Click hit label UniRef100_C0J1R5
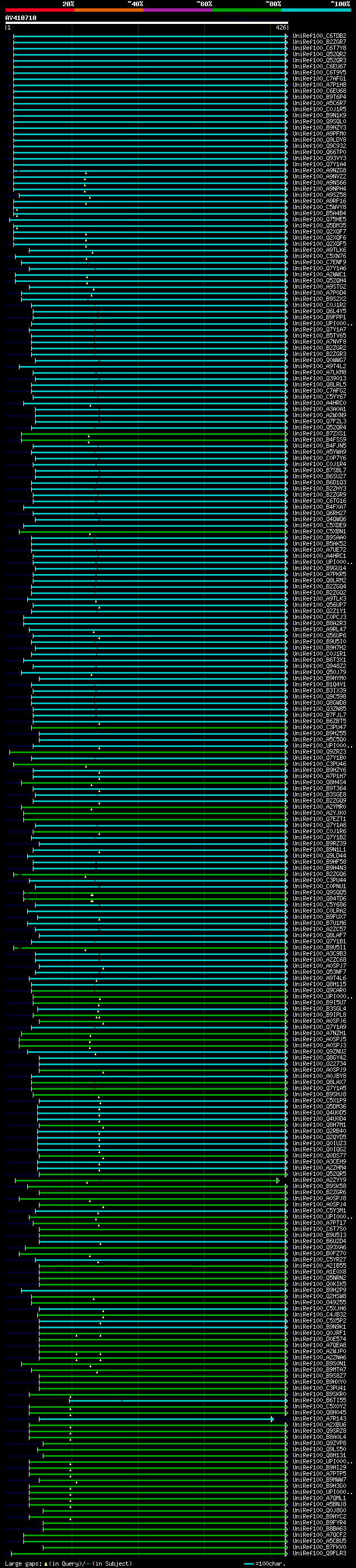The height and width of the screenshot is (1568, 356). tap(319, 110)
